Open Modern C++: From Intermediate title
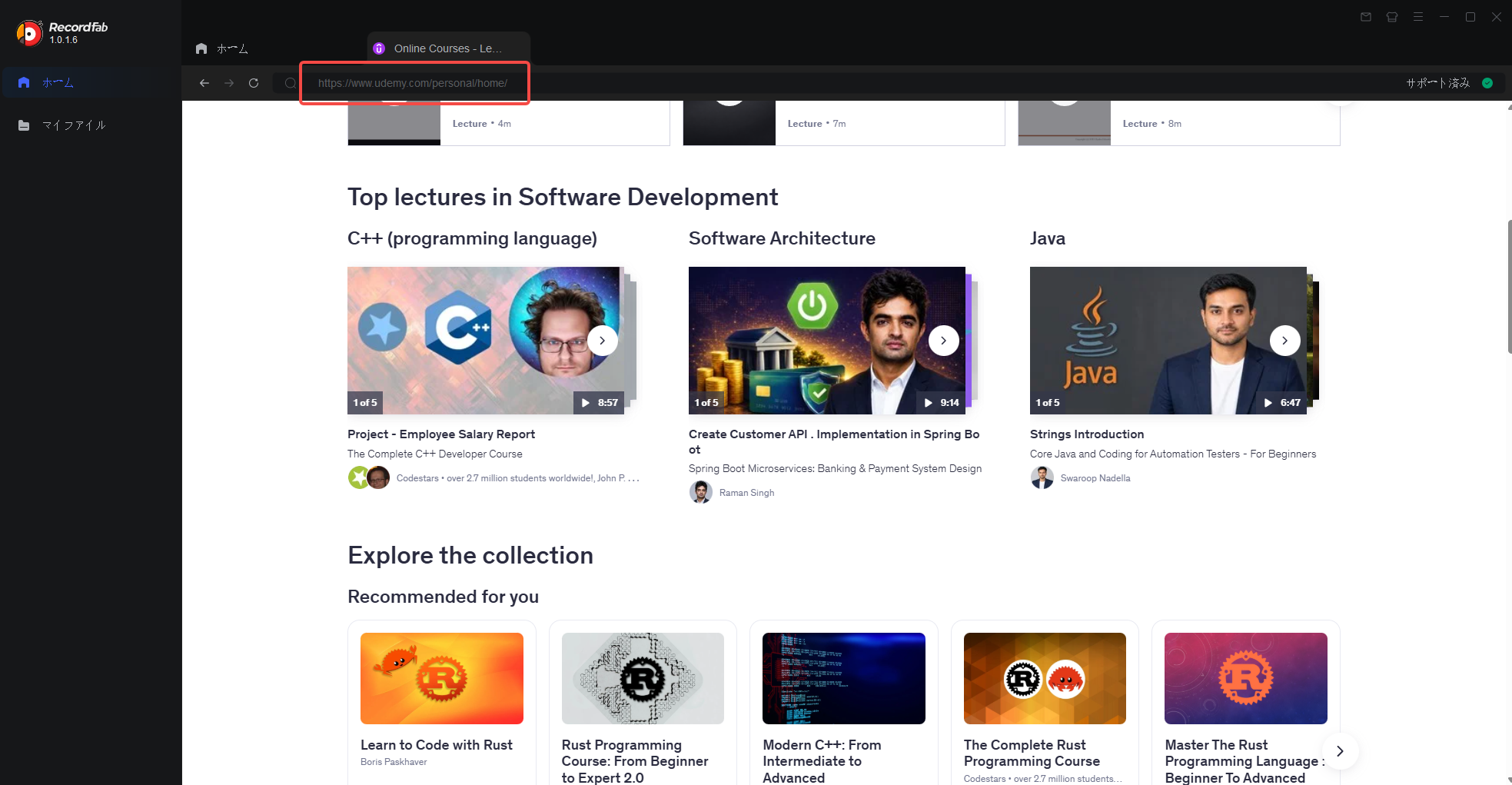The image size is (1512, 785). pos(822,761)
